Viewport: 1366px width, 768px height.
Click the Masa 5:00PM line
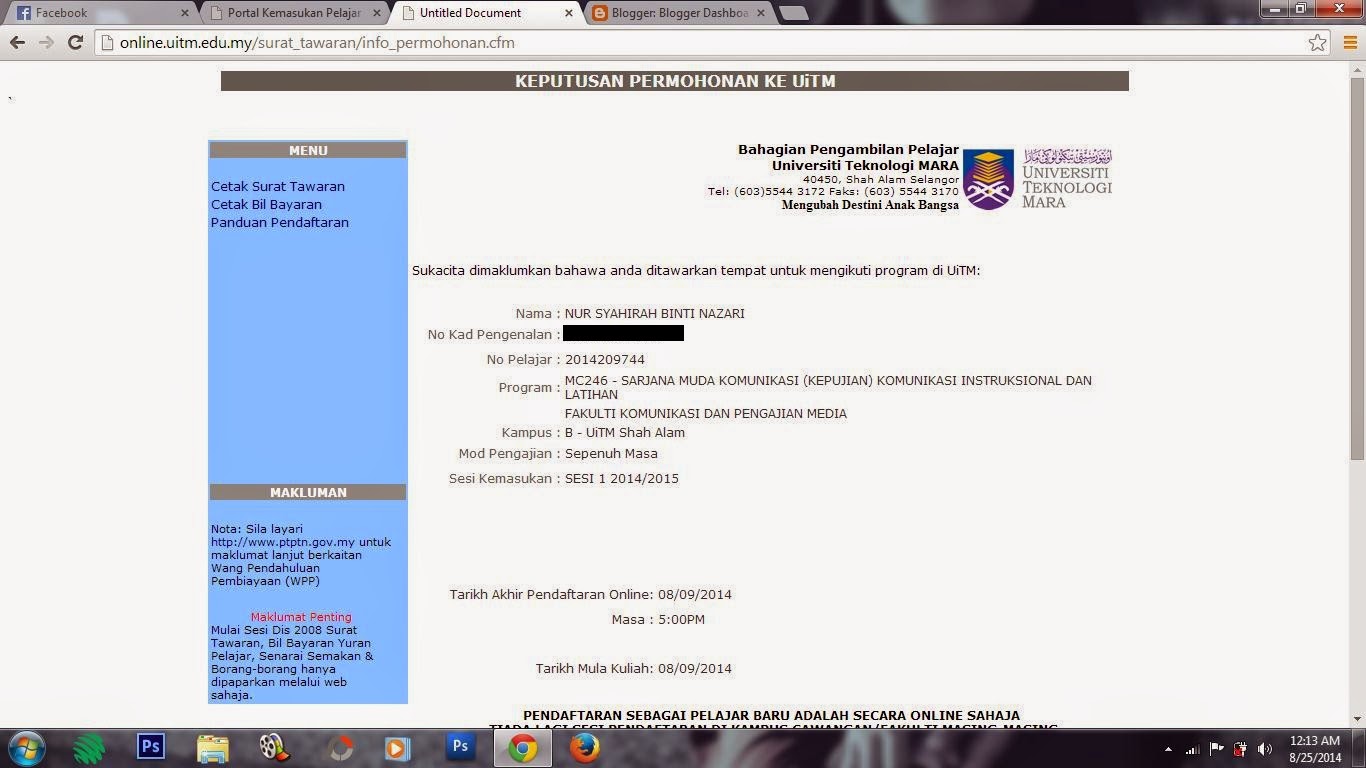pyautogui.click(x=658, y=619)
